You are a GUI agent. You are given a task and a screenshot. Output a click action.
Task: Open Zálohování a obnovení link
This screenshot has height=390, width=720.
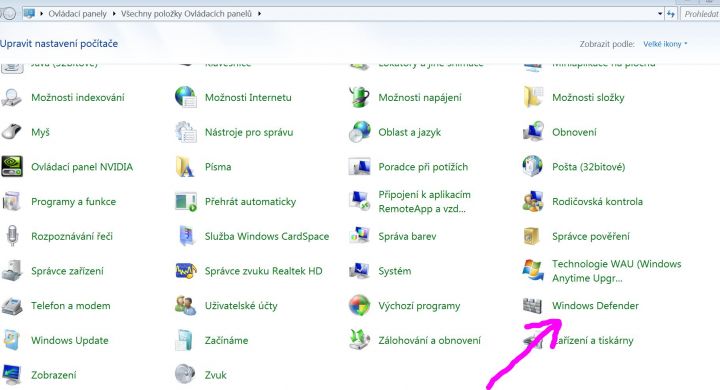coord(429,340)
